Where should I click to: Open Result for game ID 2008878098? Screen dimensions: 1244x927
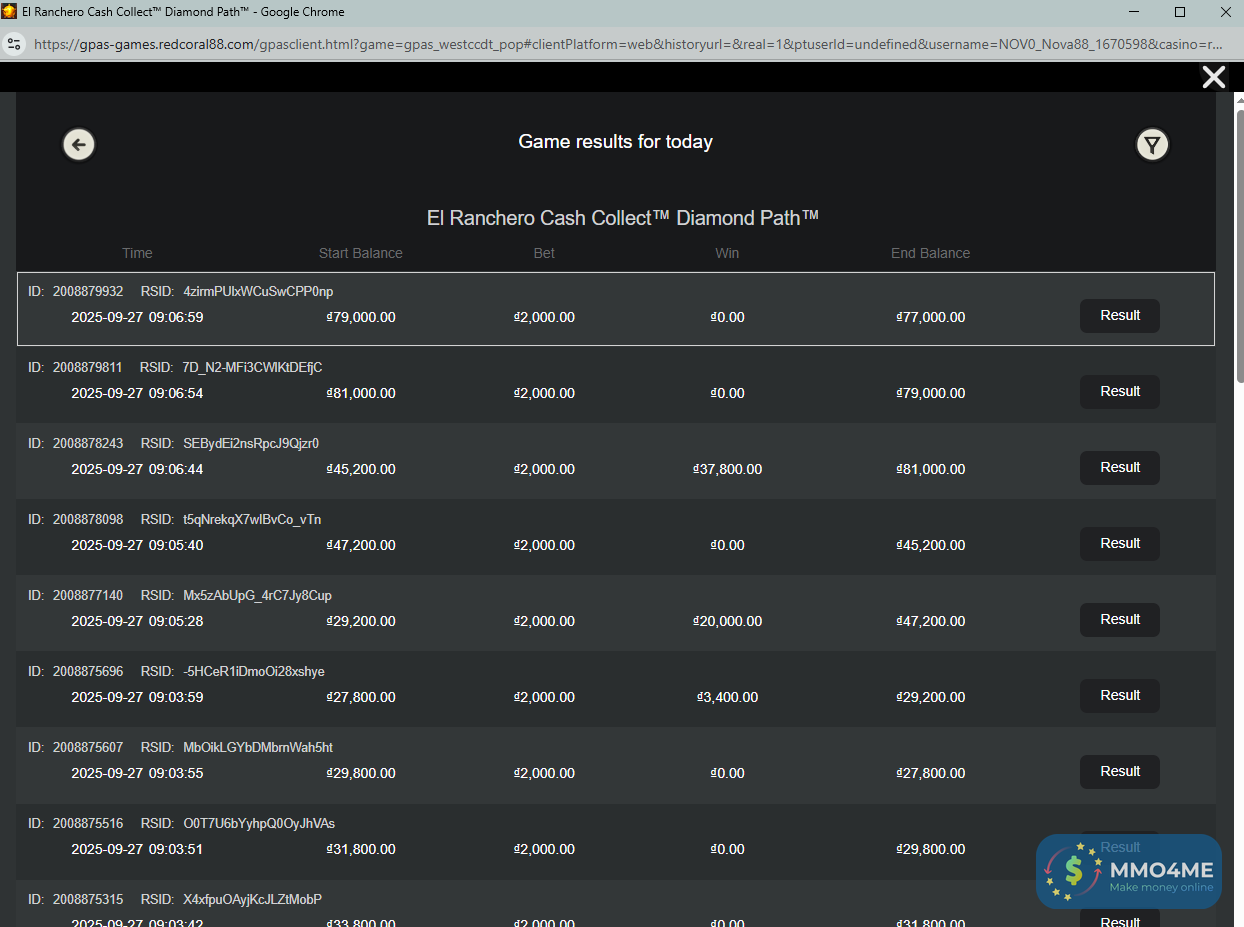tap(1119, 544)
